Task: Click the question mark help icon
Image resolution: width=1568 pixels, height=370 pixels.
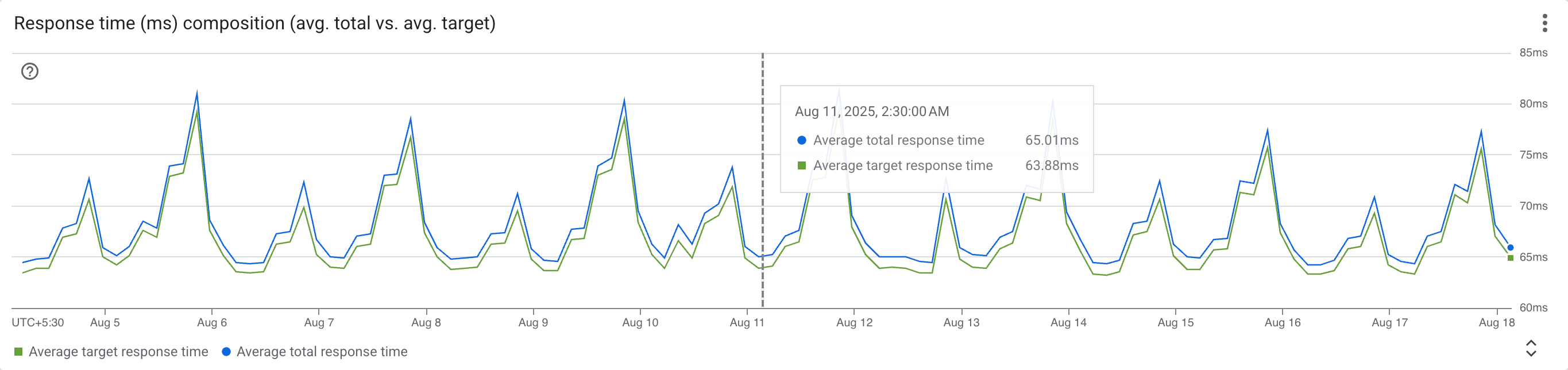Action: [x=30, y=72]
